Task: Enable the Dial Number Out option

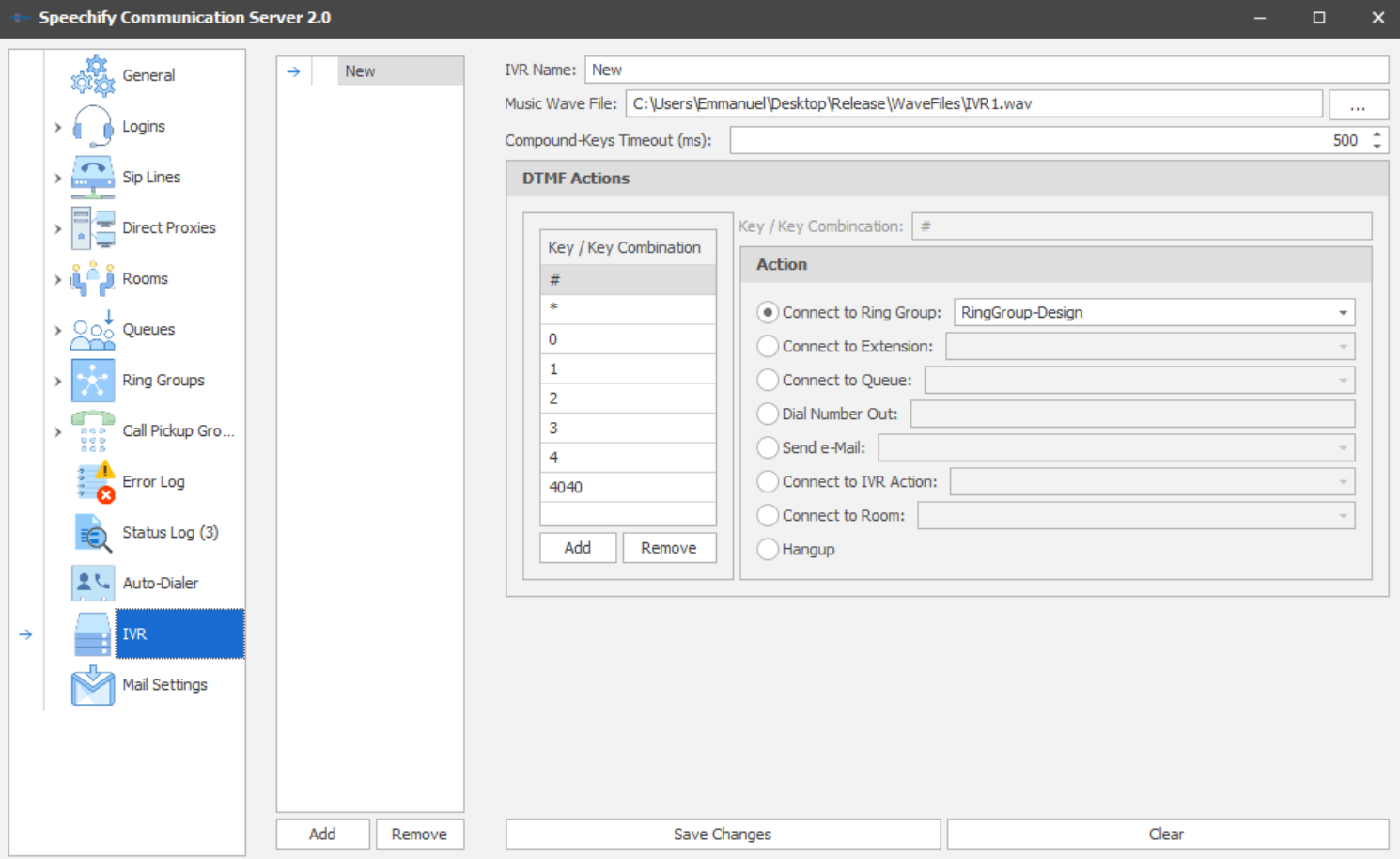Action: pyautogui.click(x=768, y=414)
